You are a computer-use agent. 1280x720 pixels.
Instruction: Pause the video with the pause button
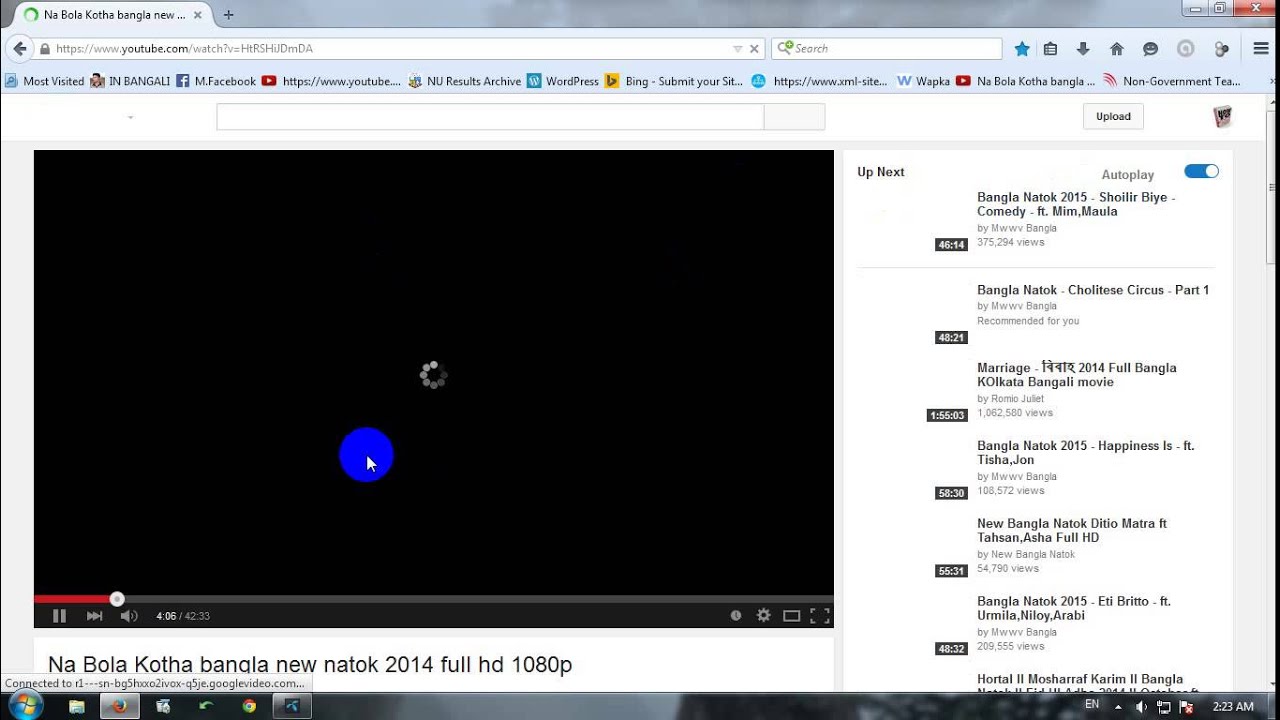click(59, 616)
